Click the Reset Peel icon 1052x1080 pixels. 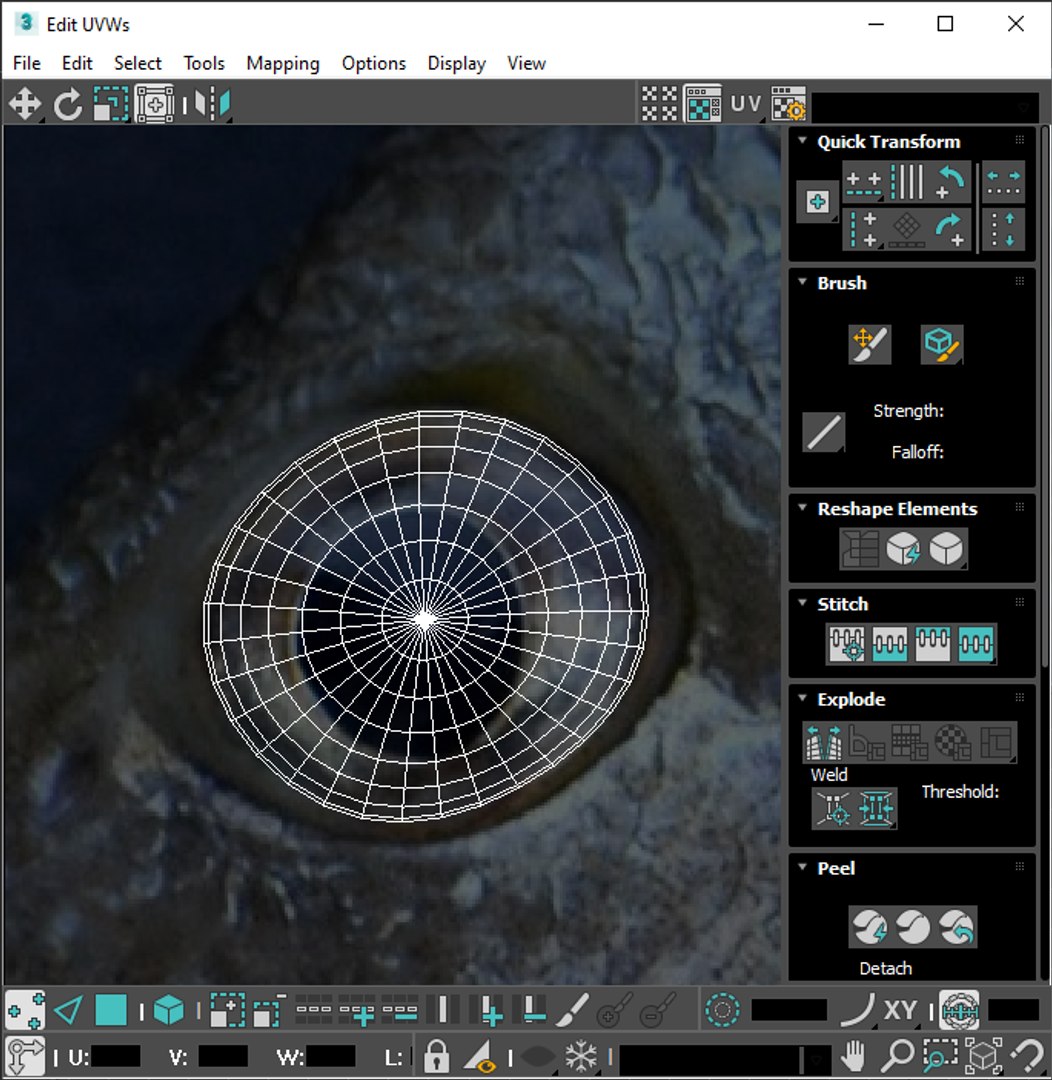(956, 927)
